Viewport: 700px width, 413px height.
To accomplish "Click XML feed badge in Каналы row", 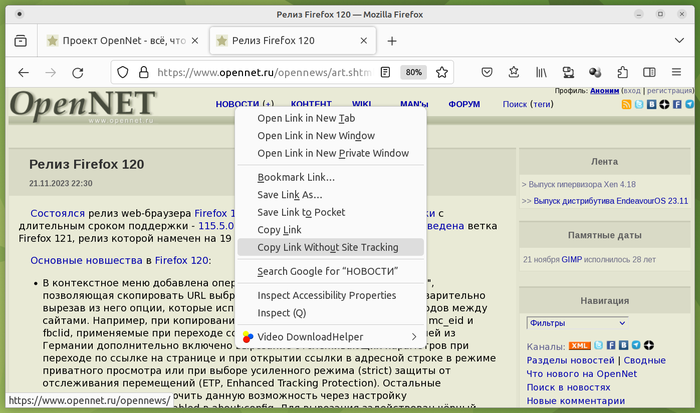I will tap(579, 346).
